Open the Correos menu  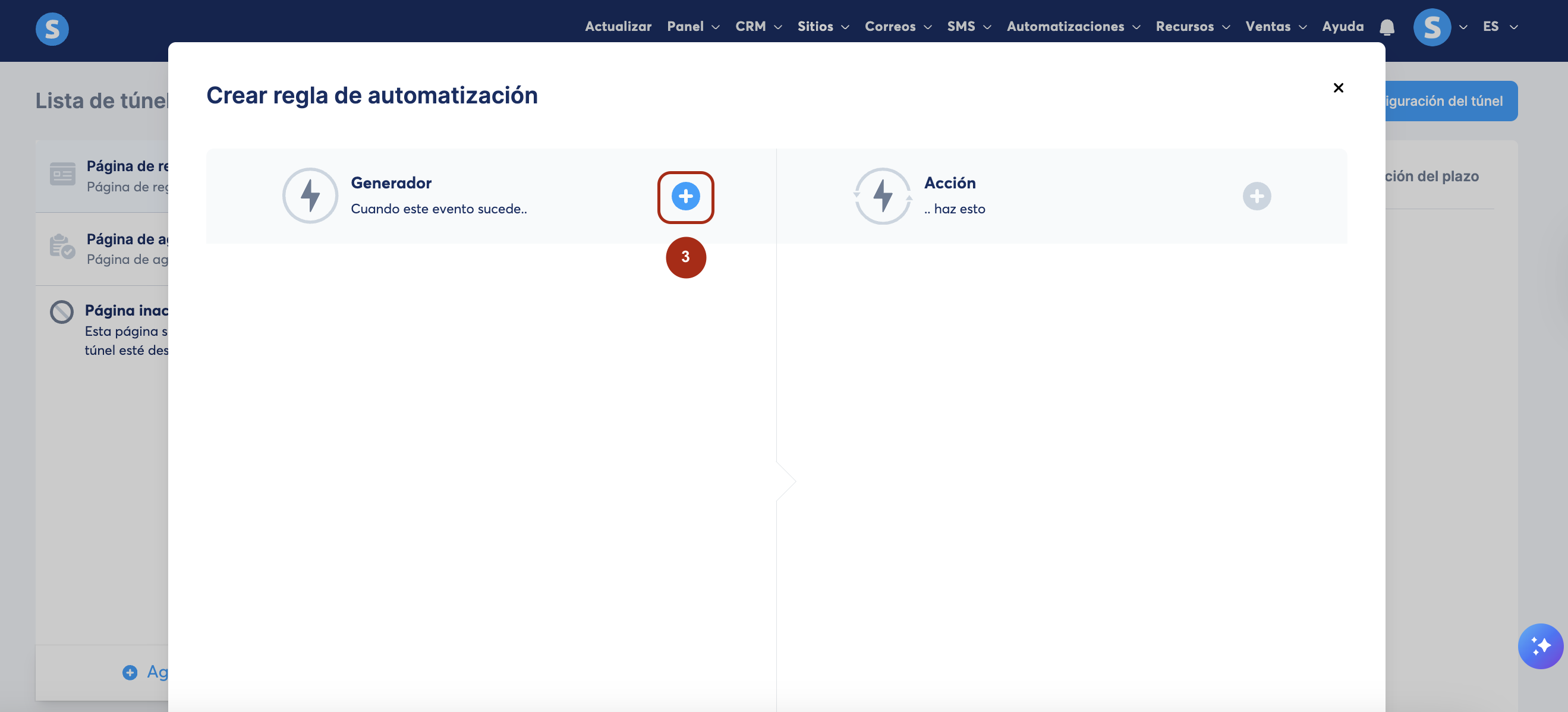897,27
